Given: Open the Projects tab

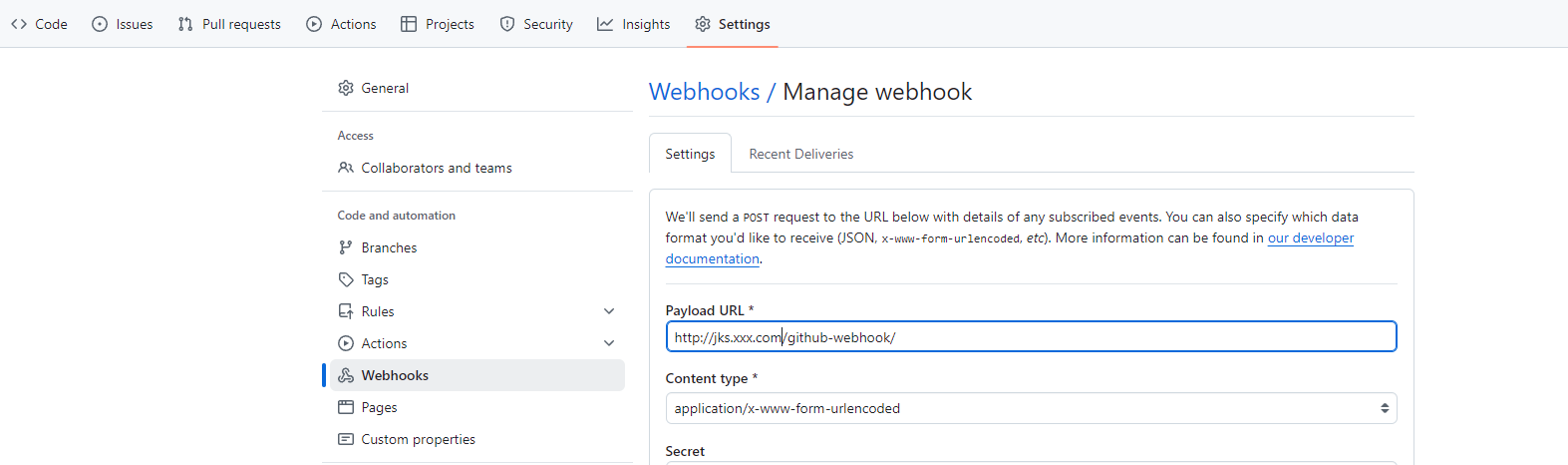Looking at the screenshot, I should pyautogui.click(x=437, y=24).
